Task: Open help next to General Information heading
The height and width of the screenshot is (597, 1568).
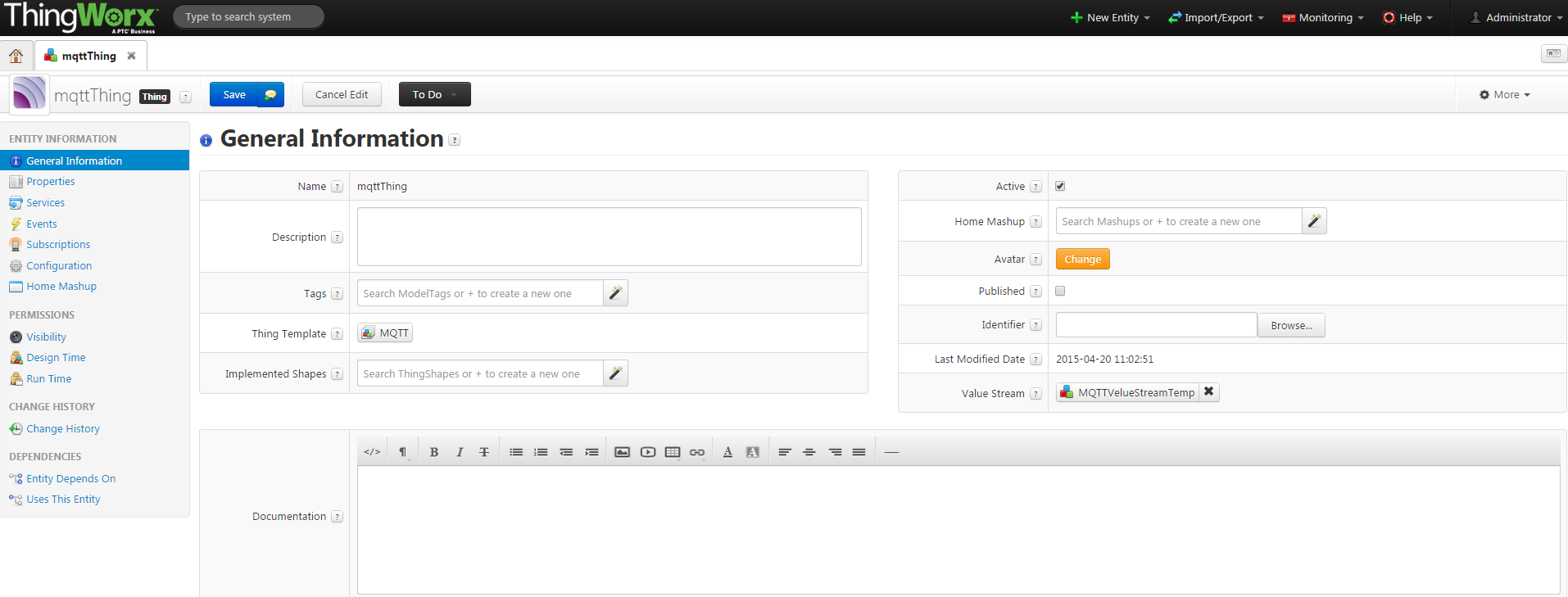Action: (455, 140)
